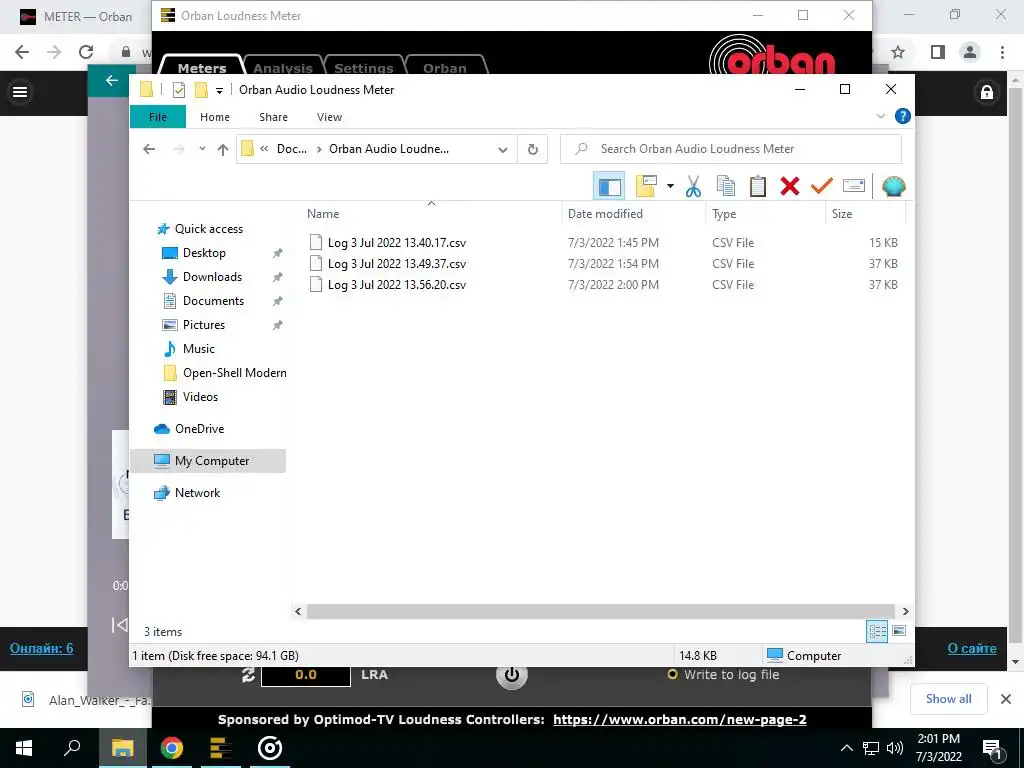Switch to large thumbnails view icon
Viewport: 1024px width, 768px height.
tap(899, 631)
